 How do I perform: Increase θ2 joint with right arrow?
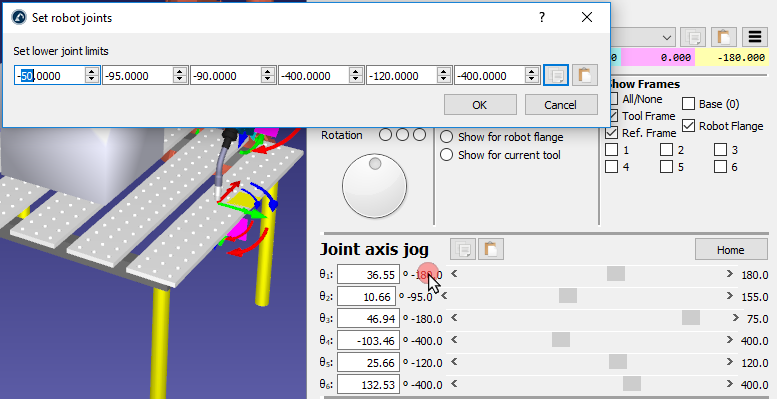(729, 296)
